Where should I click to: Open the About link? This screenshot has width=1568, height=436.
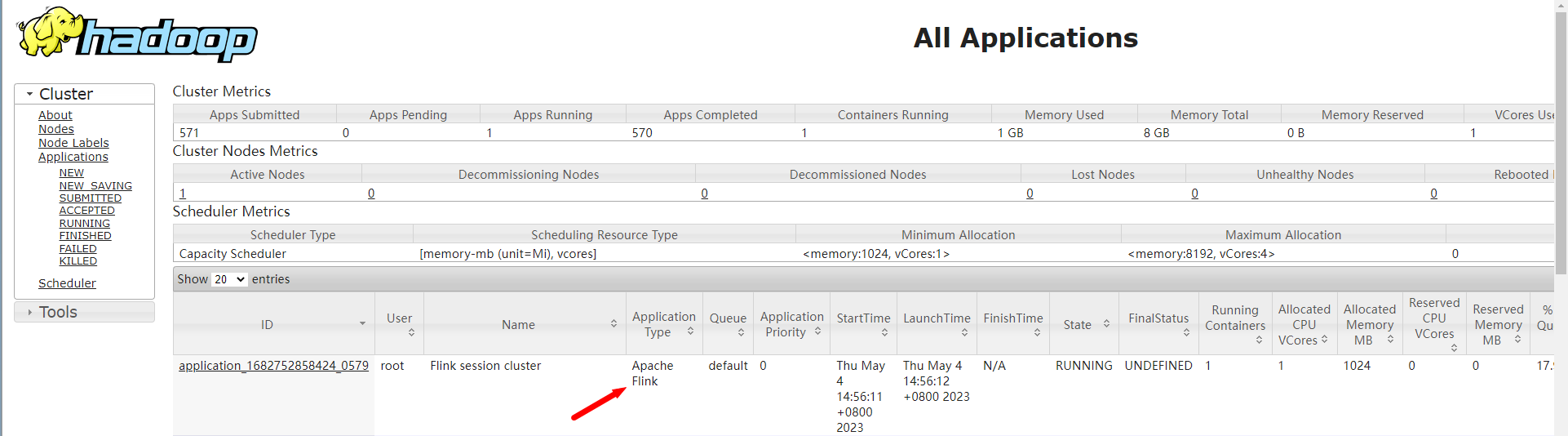pyautogui.click(x=55, y=115)
